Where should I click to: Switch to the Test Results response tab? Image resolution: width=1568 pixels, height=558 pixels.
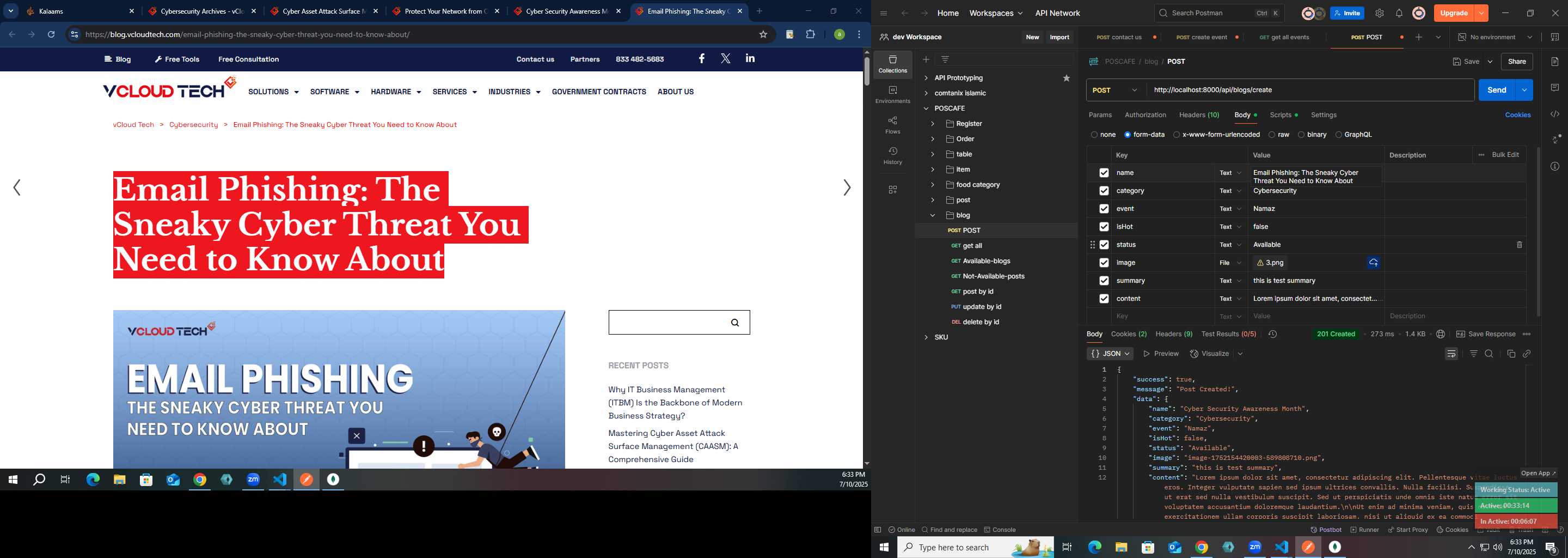tap(1227, 334)
